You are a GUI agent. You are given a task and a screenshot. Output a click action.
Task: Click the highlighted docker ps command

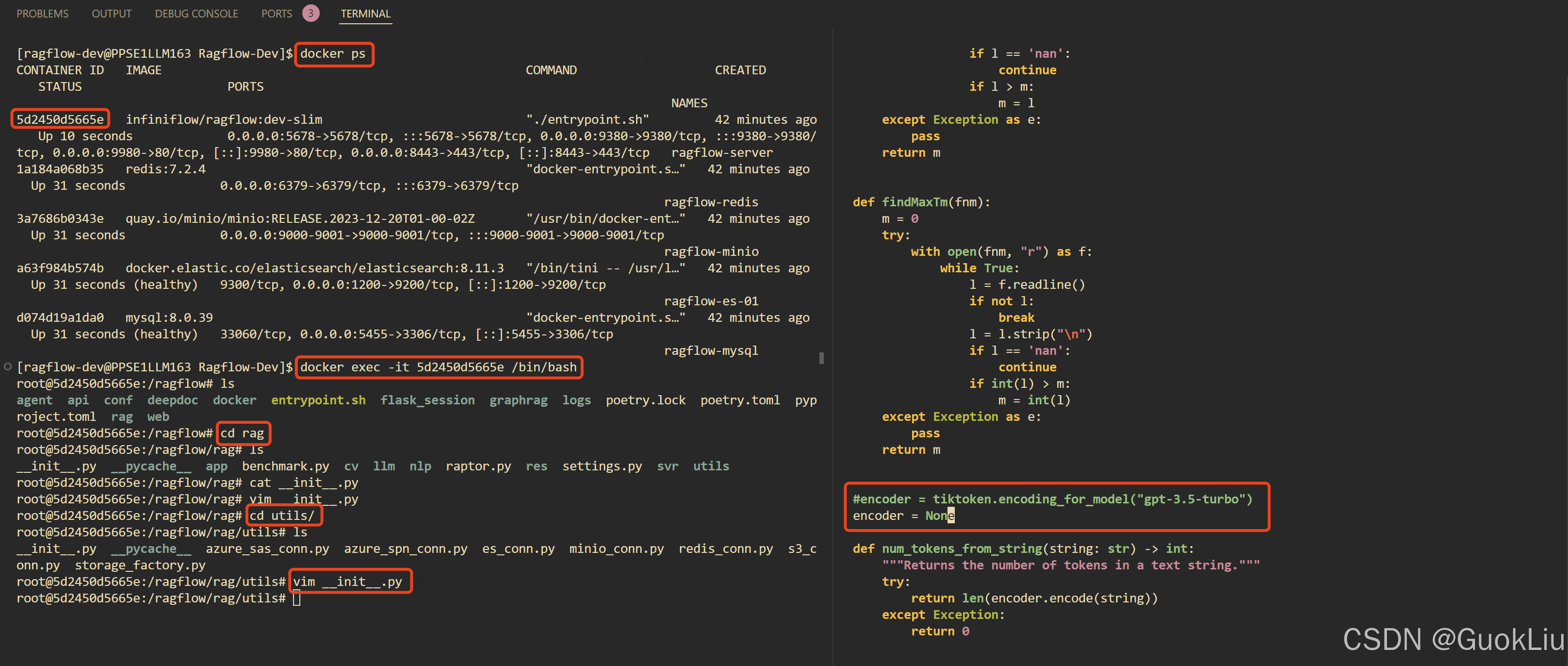click(333, 53)
